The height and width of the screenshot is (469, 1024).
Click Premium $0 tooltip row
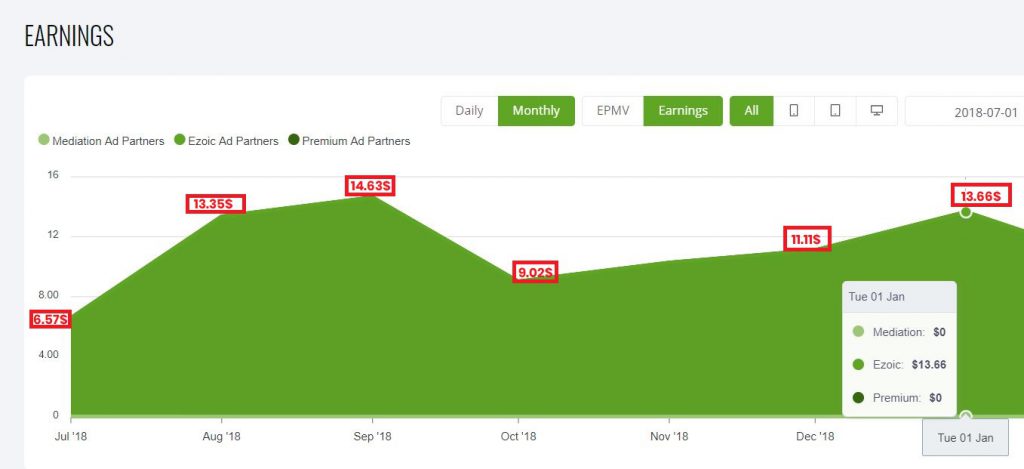click(899, 397)
